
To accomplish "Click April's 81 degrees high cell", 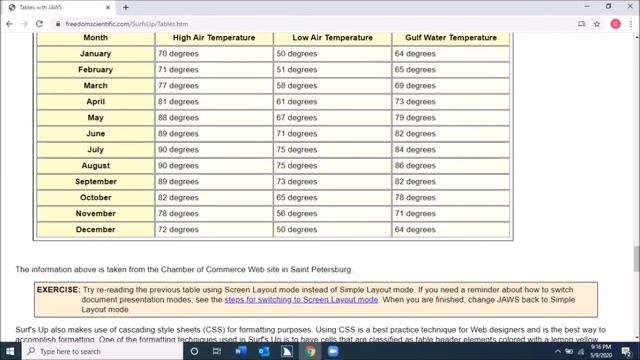I will pos(214,101).
